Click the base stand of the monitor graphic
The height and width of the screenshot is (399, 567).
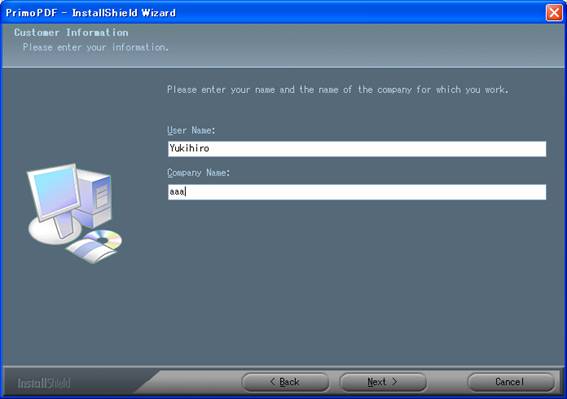(55, 231)
